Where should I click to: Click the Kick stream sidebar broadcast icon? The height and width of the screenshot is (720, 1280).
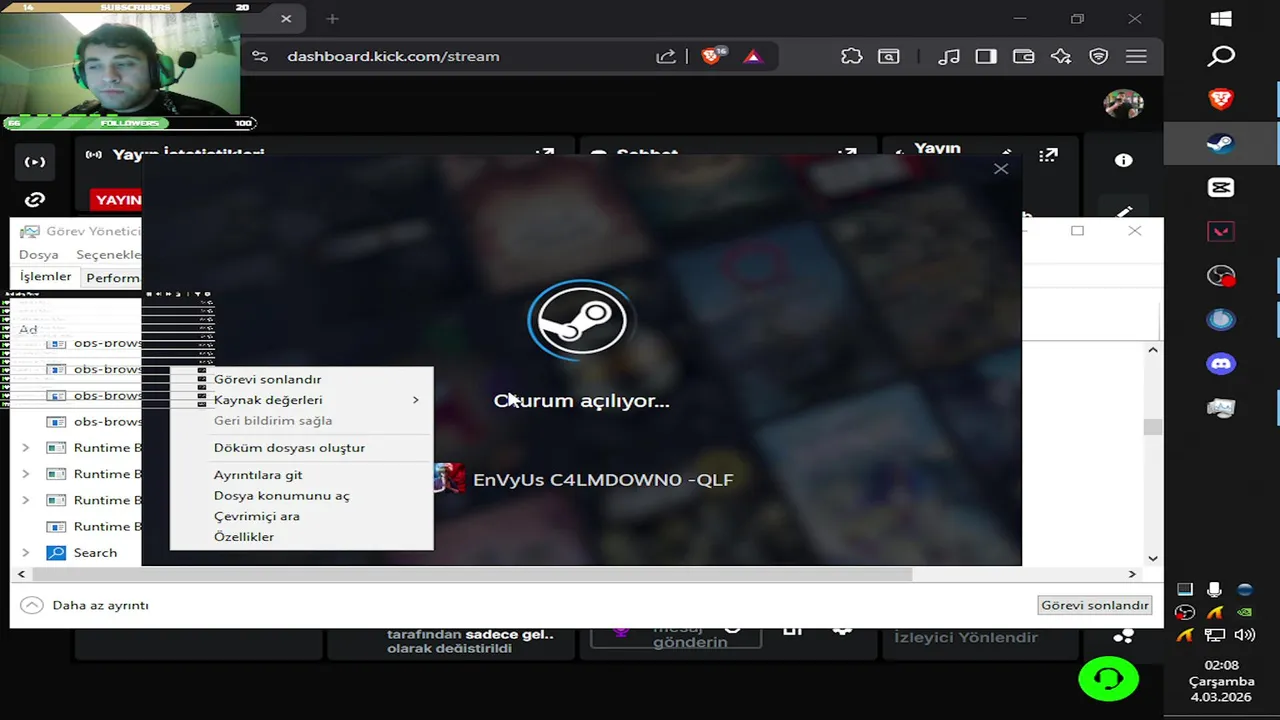point(35,162)
